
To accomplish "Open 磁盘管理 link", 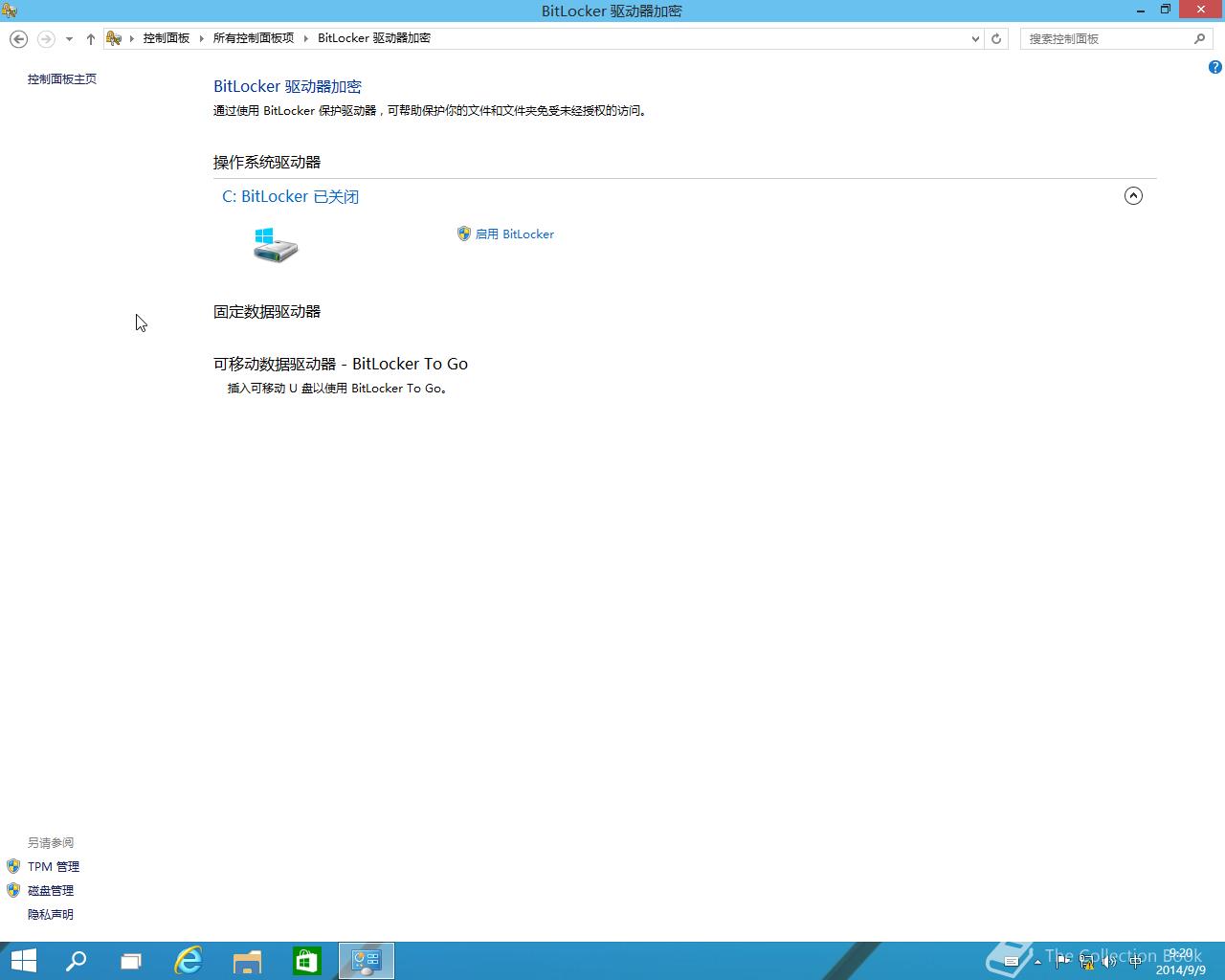I will (x=51, y=891).
